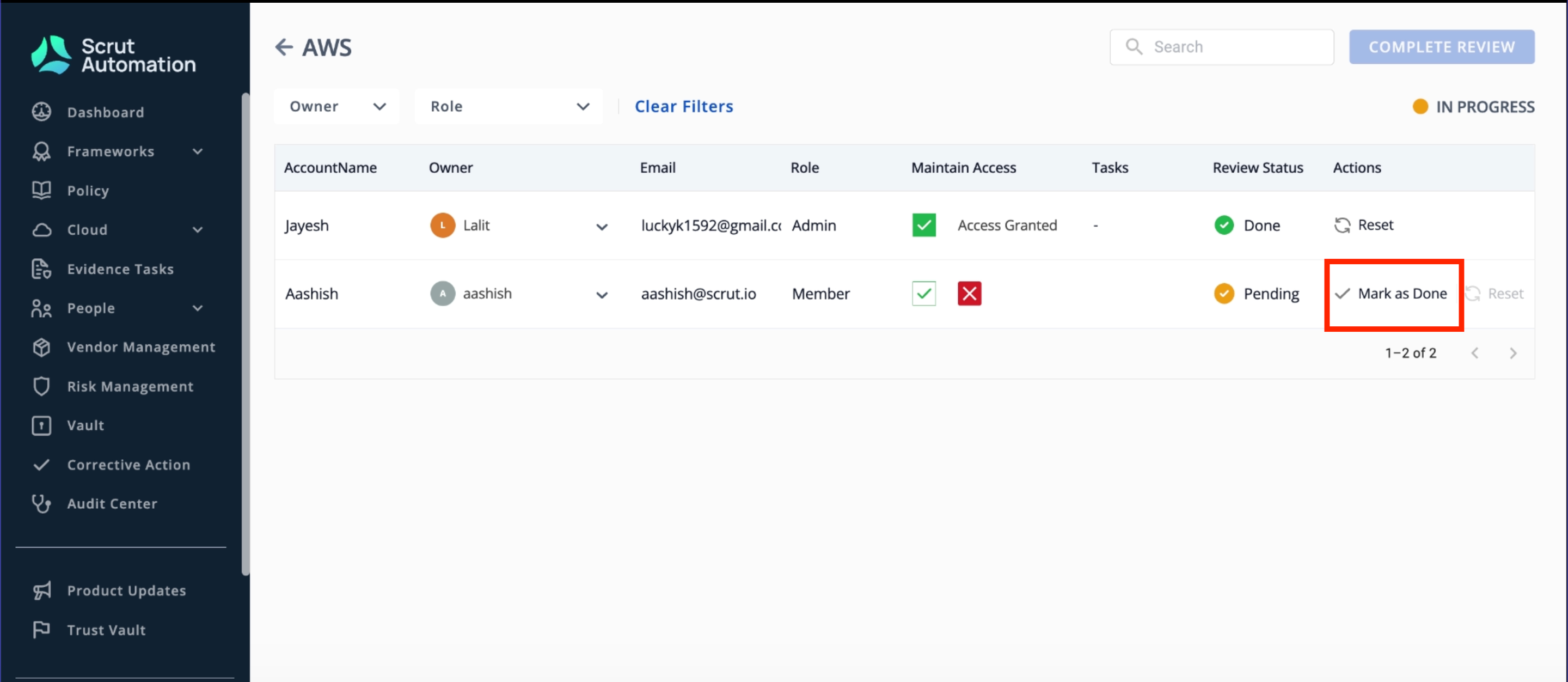1568x682 pixels.
Task: Click the magnifier icon in search box
Action: click(1134, 46)
